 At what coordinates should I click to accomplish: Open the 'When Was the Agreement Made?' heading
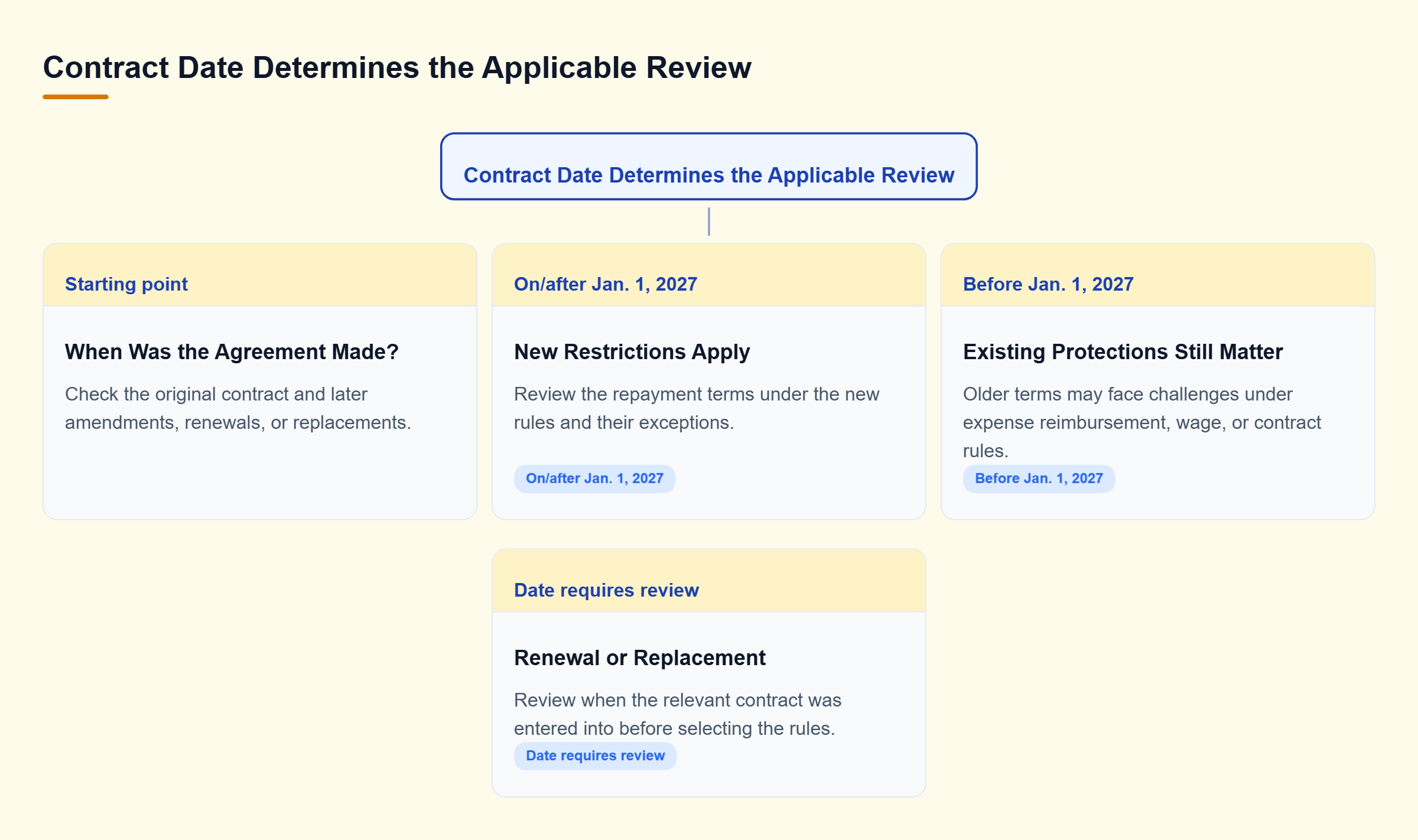[232, 351]
